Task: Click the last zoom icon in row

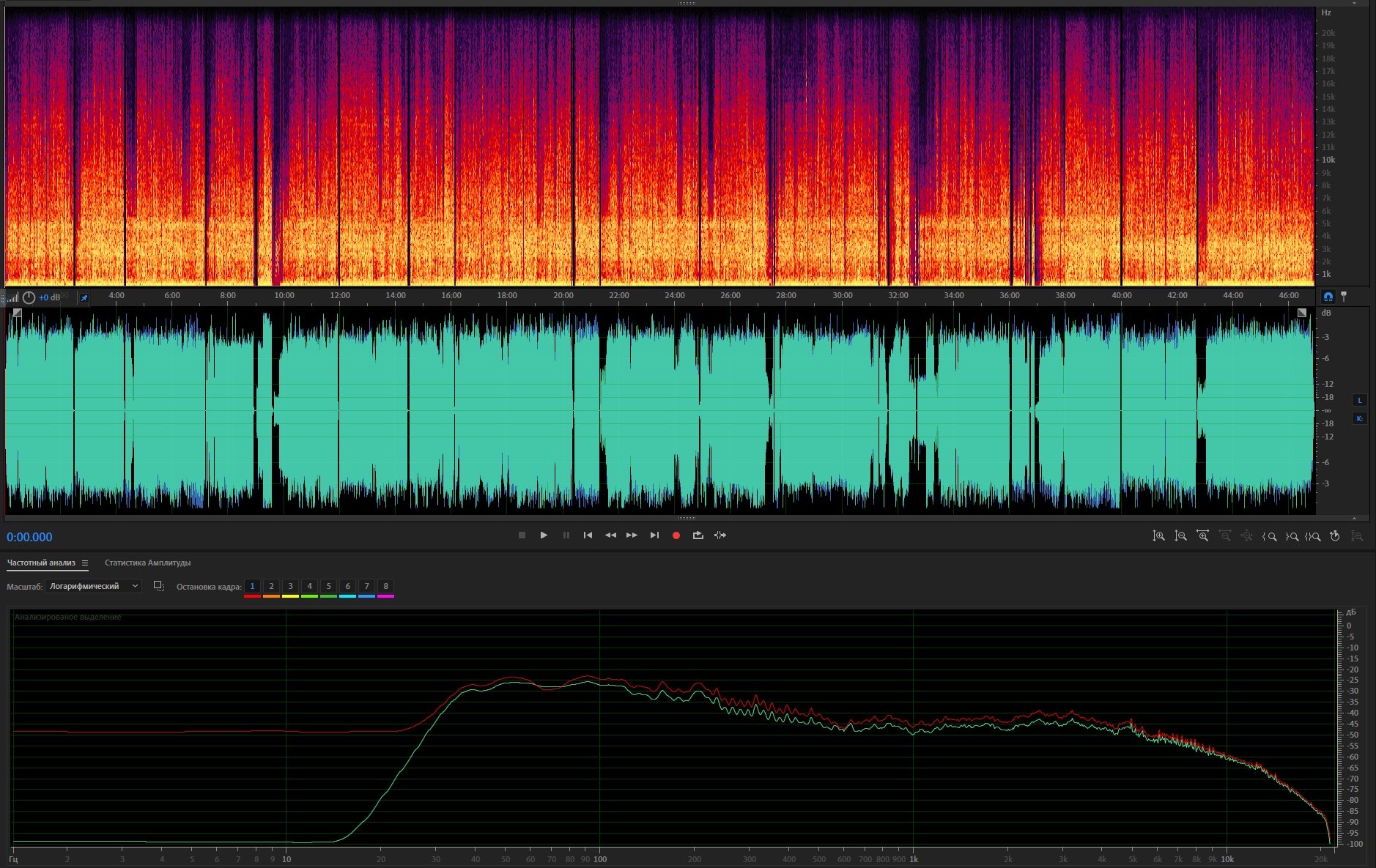Action: pyautogui.click(x=1357, y=536)
